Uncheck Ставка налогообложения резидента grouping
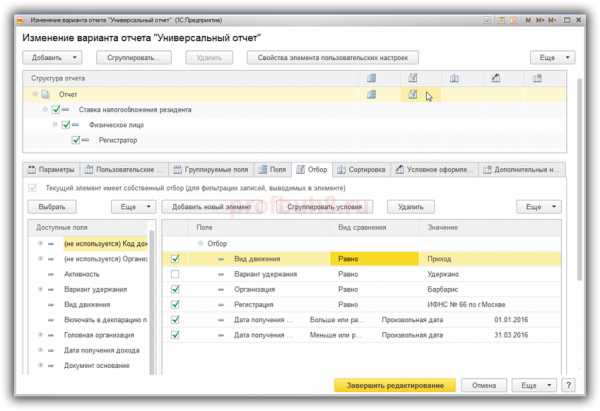The height and width of the screenshot is (411, 600). pos(56,109)
